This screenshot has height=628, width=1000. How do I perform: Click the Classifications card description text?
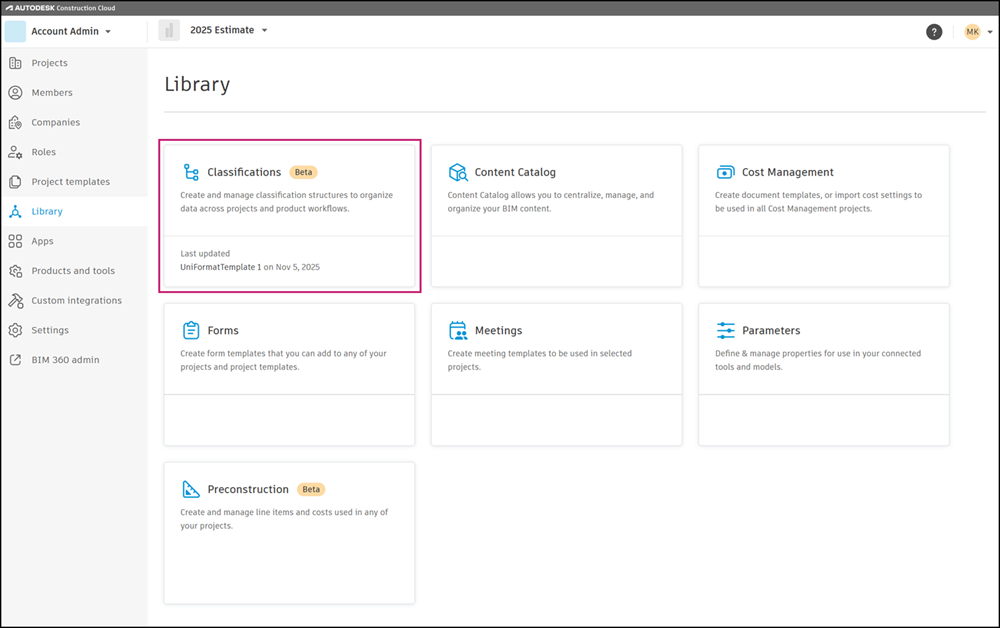286,201
